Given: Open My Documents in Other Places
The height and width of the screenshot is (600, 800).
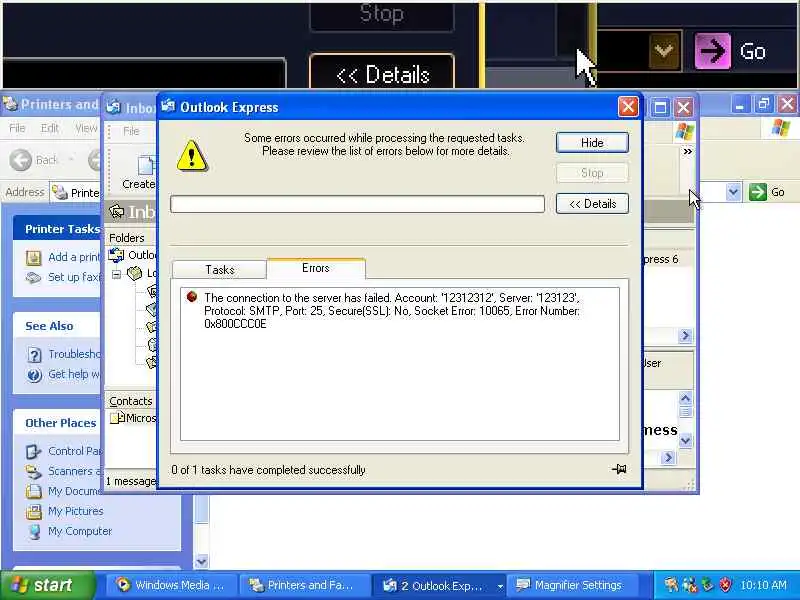Looking at the screenshot, I should 75,491.
